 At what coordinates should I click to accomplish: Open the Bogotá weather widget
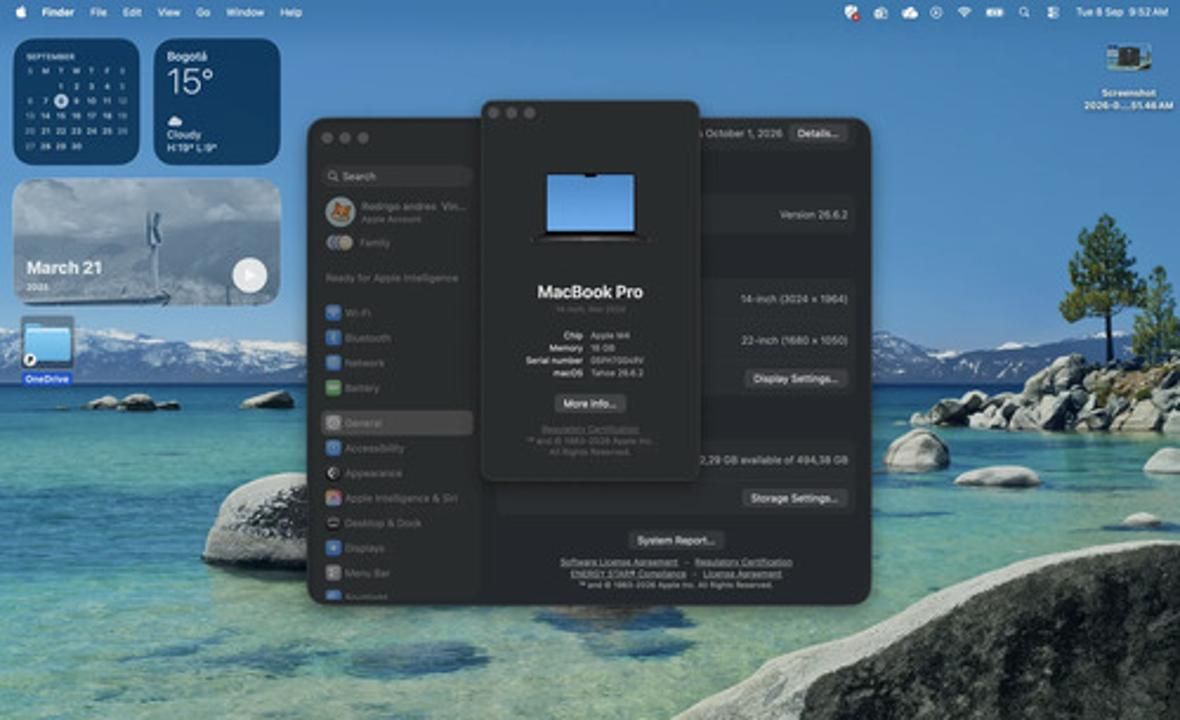pos(217,102)
